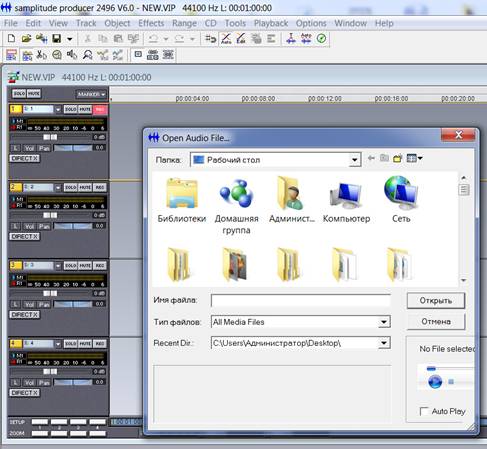Click the Имя файла filename input field

301,301
